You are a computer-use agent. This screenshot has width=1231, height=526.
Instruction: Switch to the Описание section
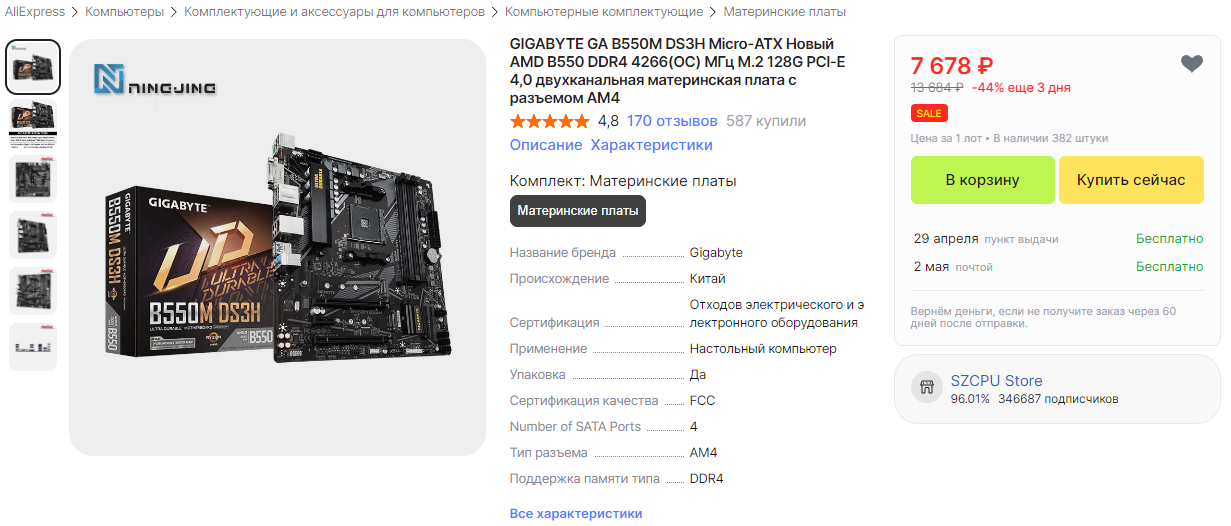(x=546, y=145)
